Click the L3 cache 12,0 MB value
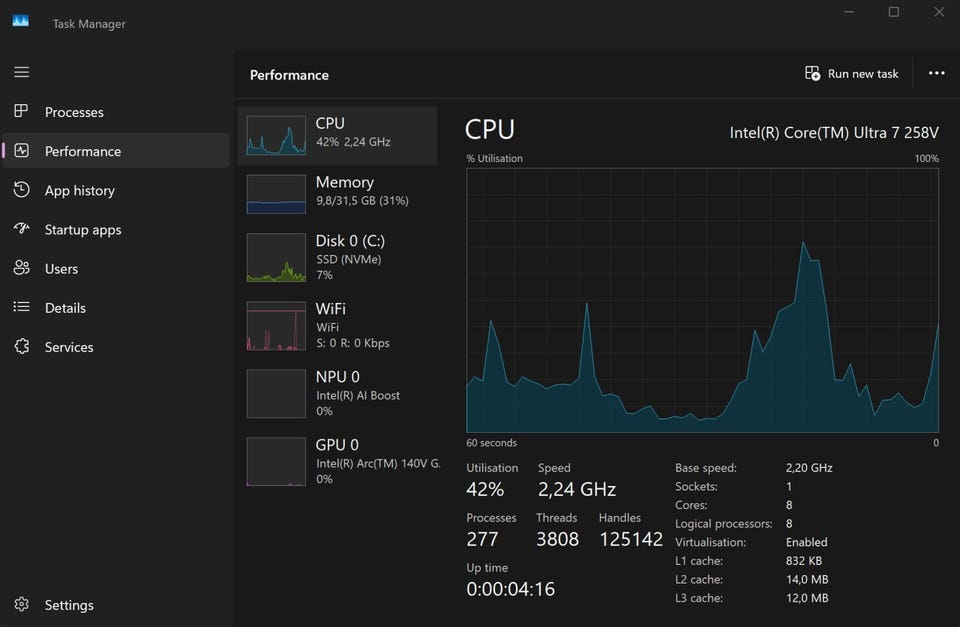Image resolution: width=960 pixels, height=627 pixels. tap(807, 598)
